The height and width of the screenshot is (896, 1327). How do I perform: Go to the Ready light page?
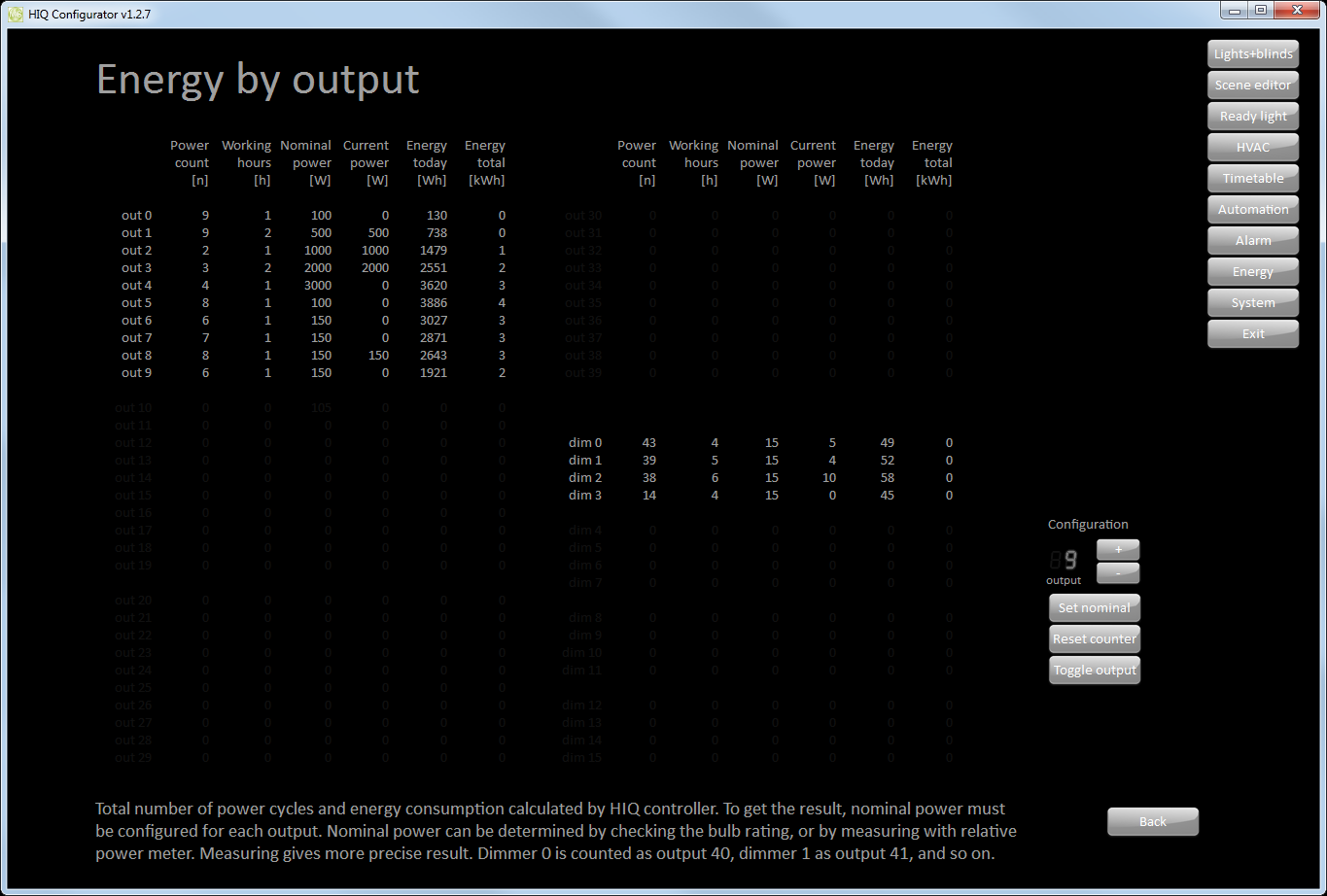point(1252,117)
